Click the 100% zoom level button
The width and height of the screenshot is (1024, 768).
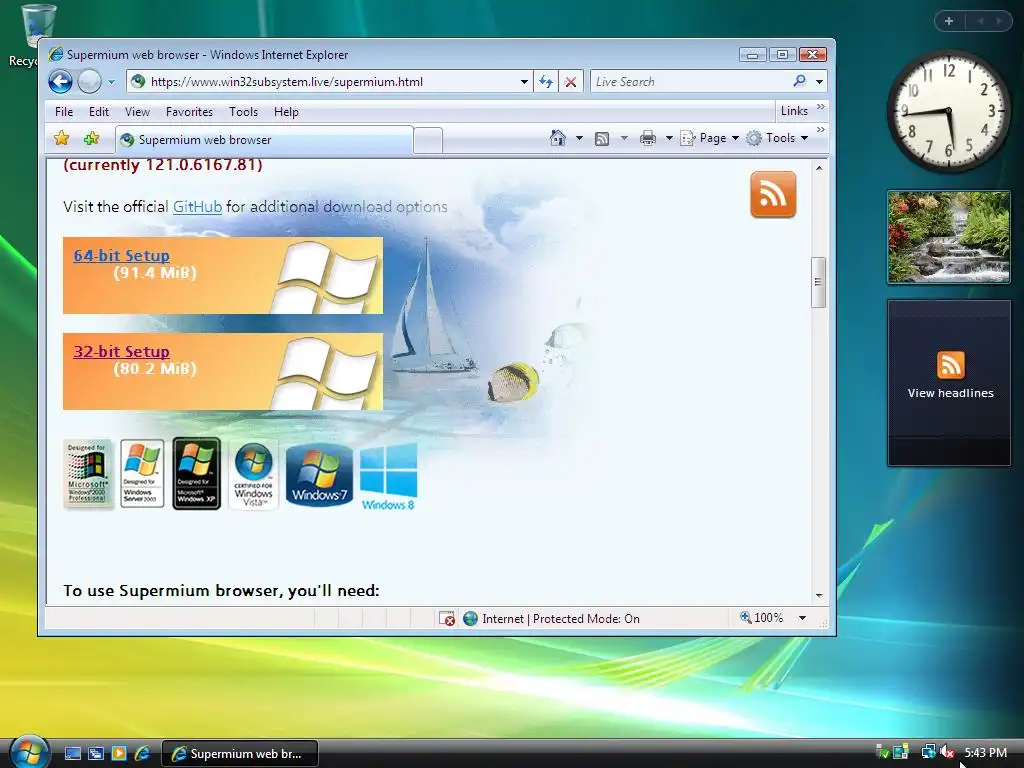coord(762,618)
